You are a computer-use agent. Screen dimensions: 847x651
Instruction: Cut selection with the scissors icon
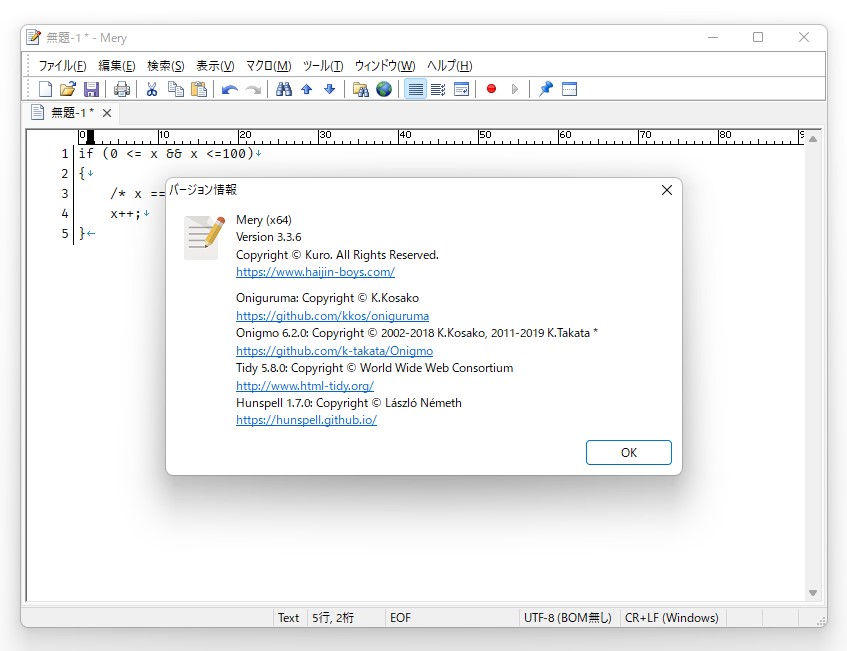point(152,89)
